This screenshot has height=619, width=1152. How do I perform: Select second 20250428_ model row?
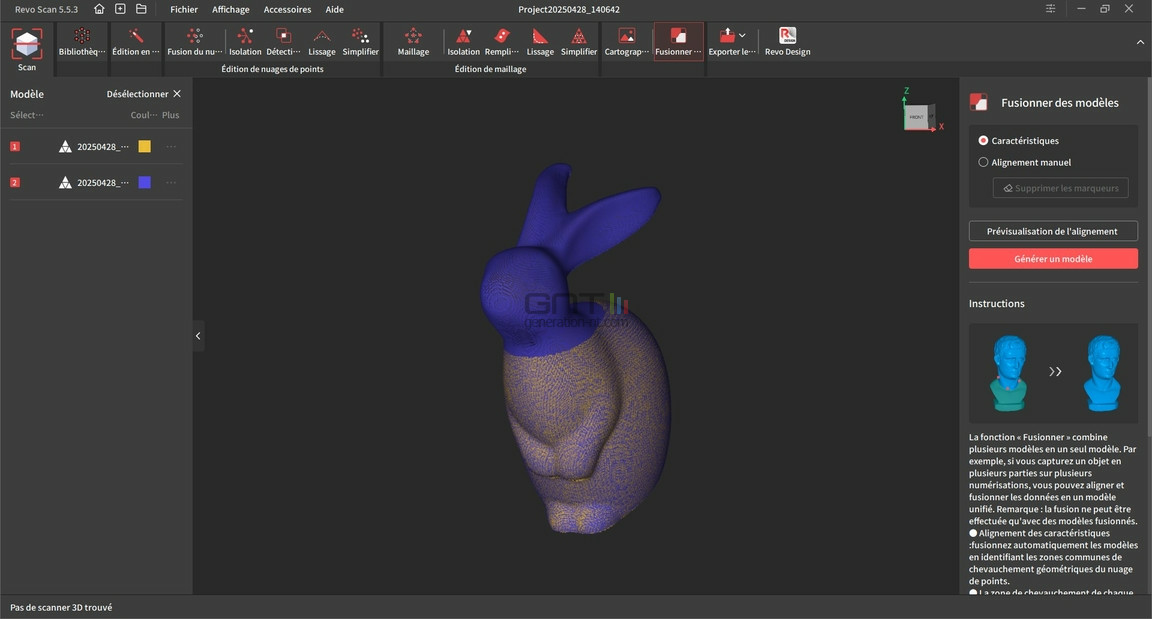(94, 182)
